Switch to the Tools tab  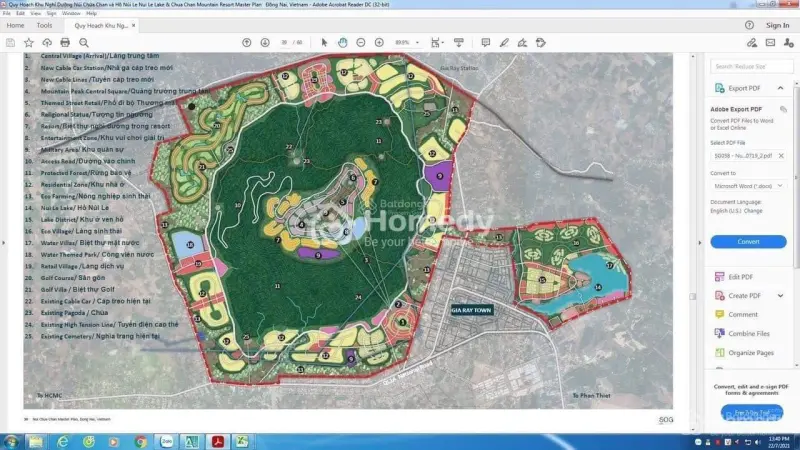click(45, 25)
